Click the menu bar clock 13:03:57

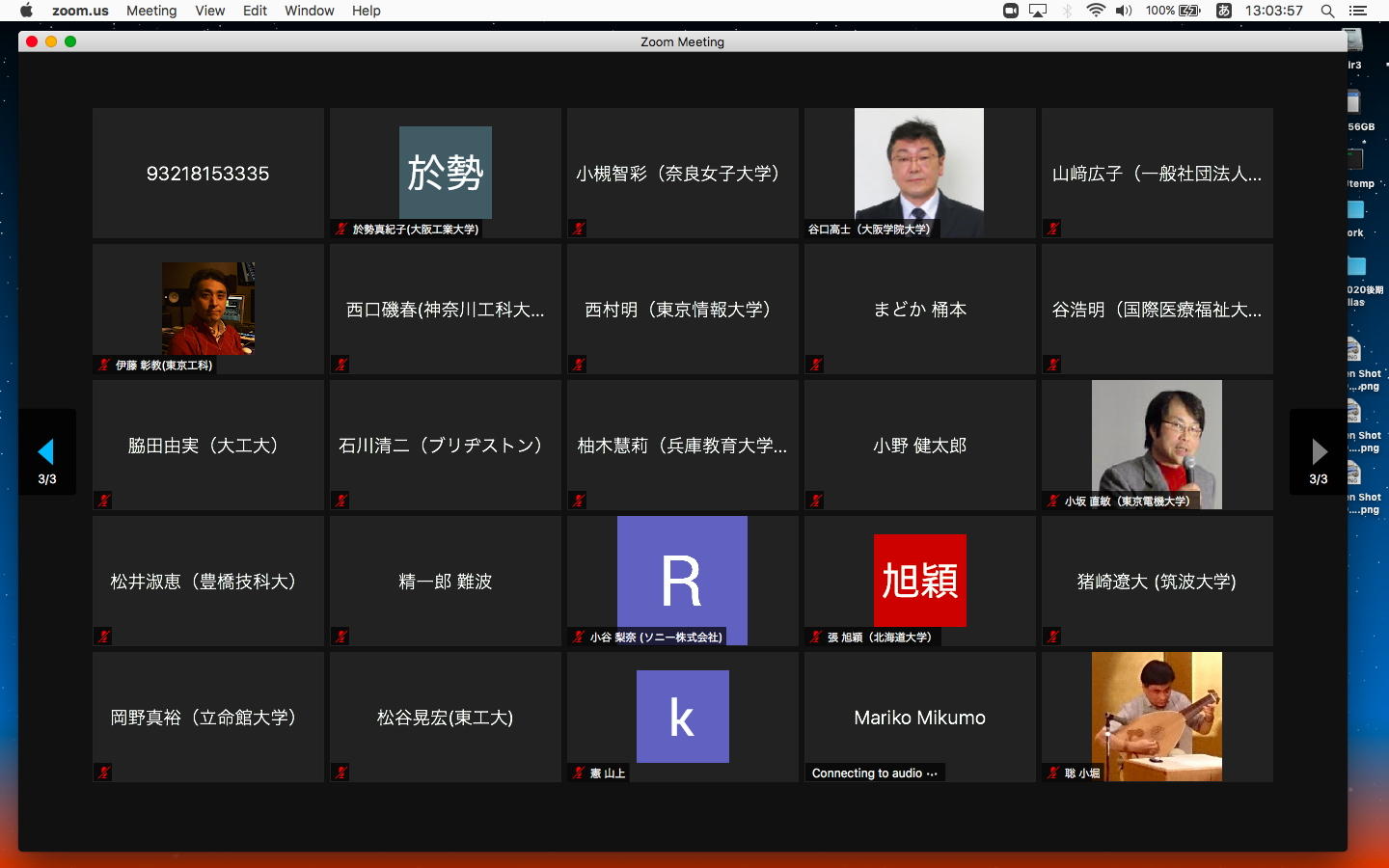(1273, 11)
